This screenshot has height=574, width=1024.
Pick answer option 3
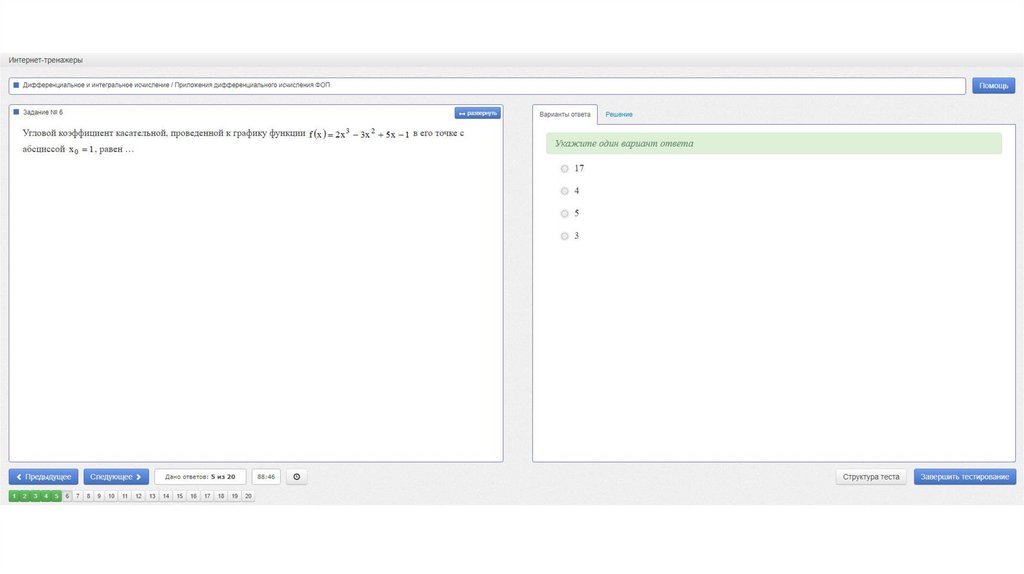coord(565,236)
